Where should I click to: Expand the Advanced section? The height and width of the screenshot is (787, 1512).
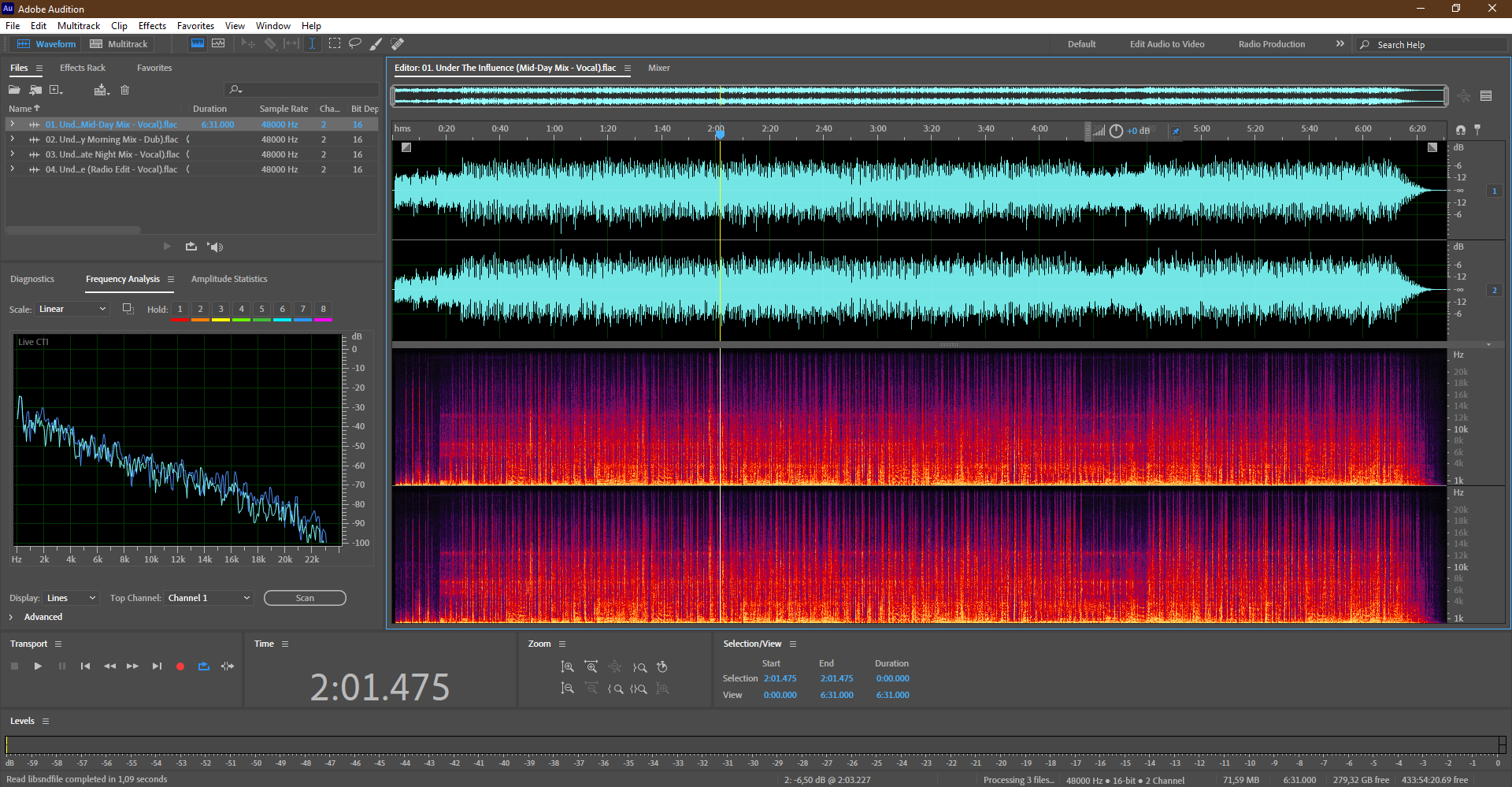point(11,617)
